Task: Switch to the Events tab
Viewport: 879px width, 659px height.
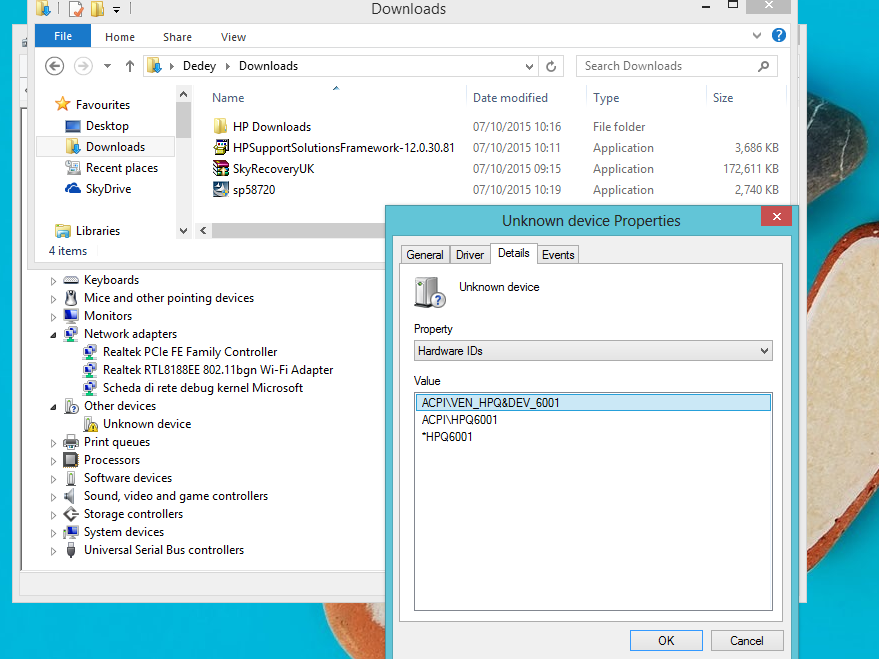Action: tap(558, 255)
